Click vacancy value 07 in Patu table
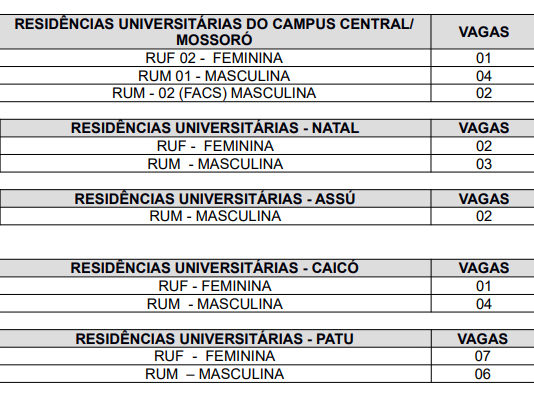Image resolution: width=534 pixels, height=396 pixels. [x=483, y=356]
